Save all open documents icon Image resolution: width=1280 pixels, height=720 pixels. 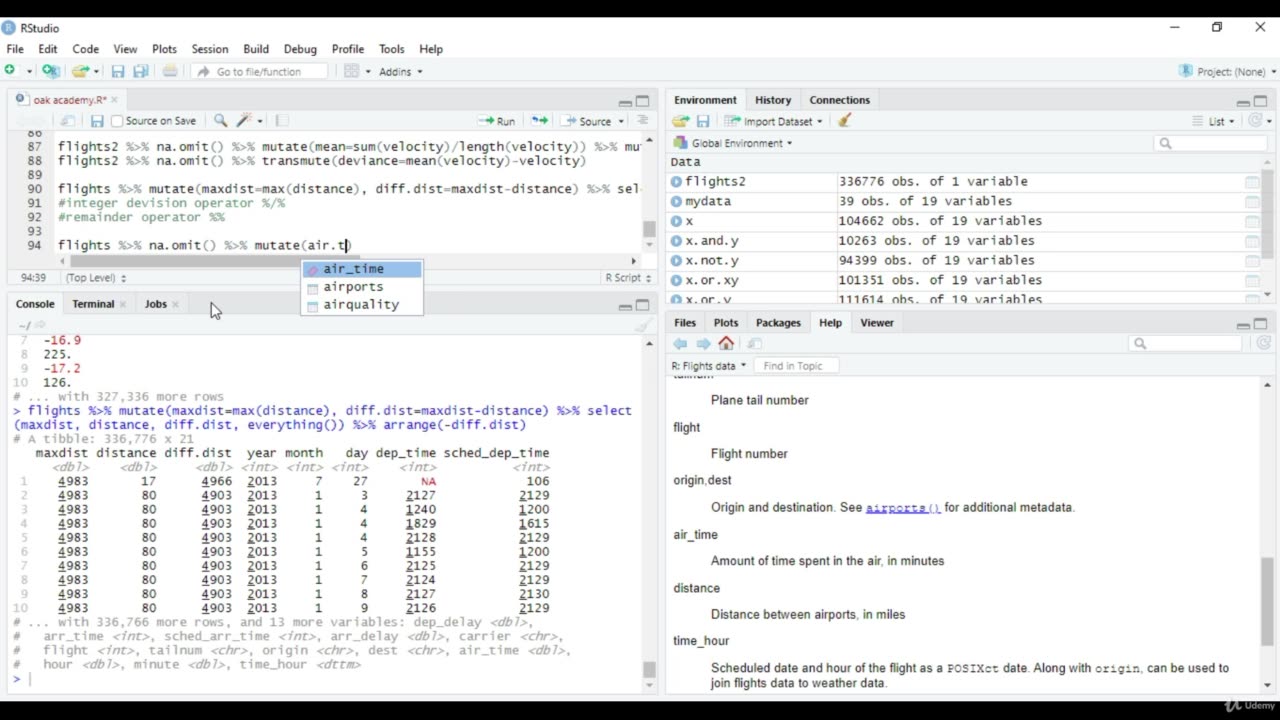tap(141, 71)
